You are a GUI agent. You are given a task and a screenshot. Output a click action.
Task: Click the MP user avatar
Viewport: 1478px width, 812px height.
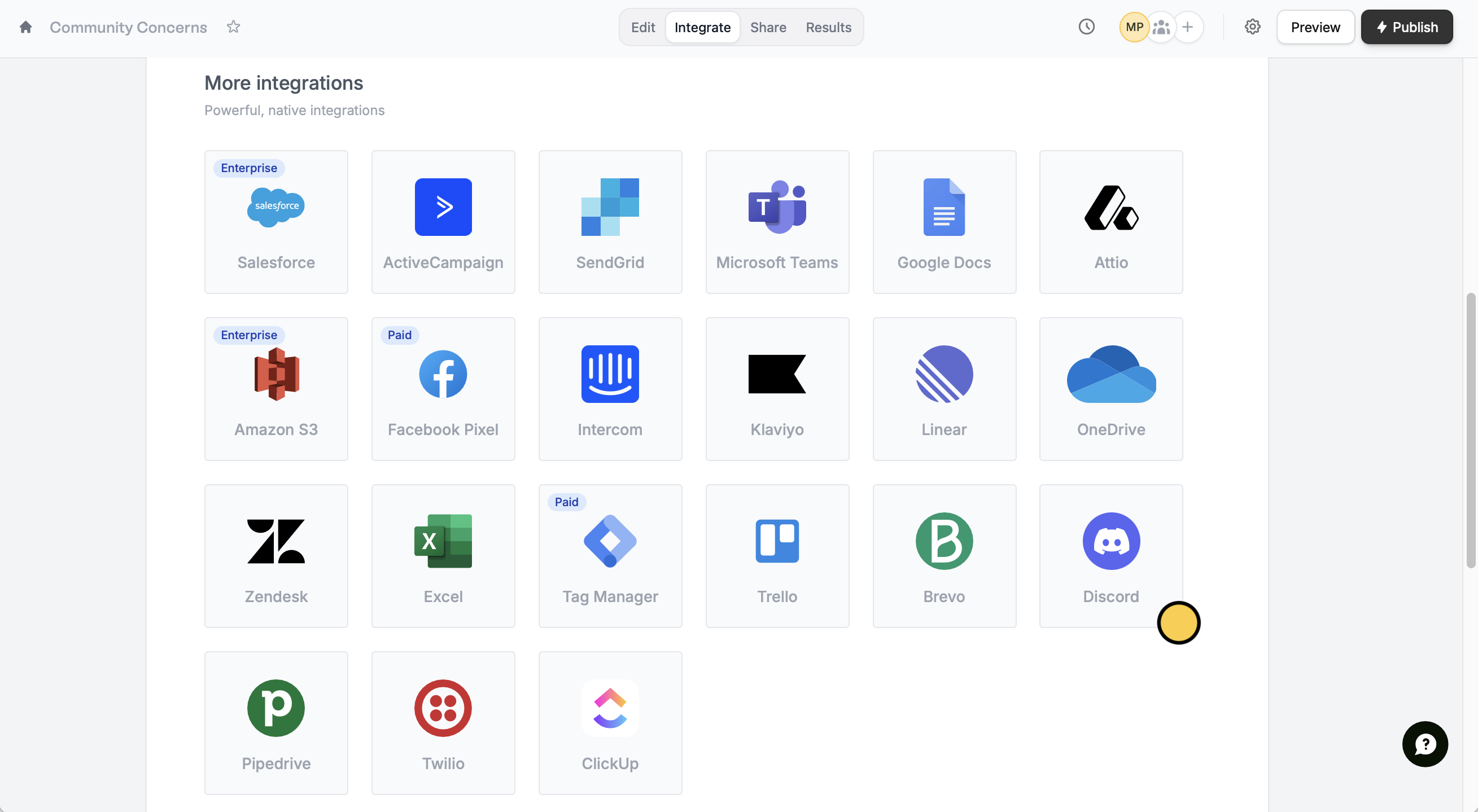point(1134,27)
